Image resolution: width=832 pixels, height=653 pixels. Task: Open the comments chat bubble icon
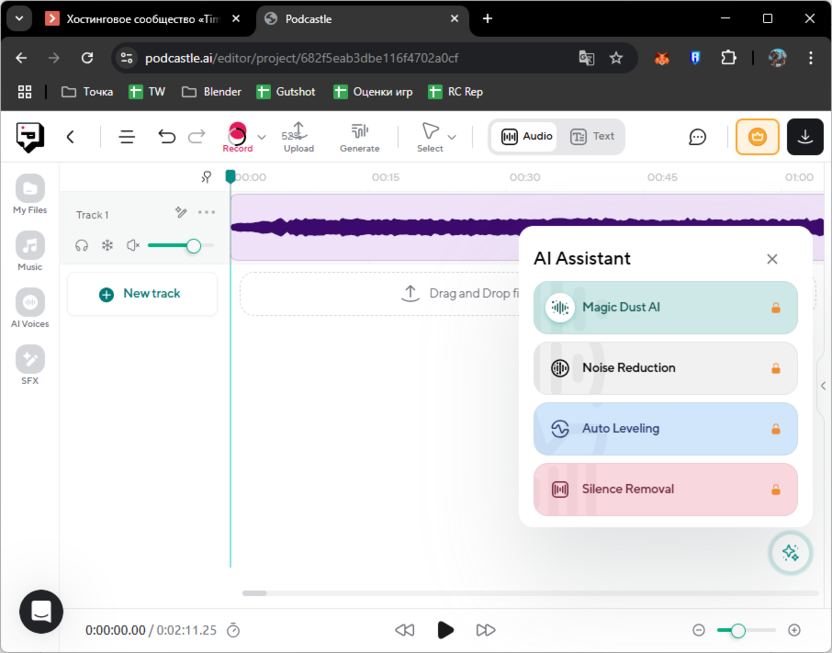coord(697,137)
